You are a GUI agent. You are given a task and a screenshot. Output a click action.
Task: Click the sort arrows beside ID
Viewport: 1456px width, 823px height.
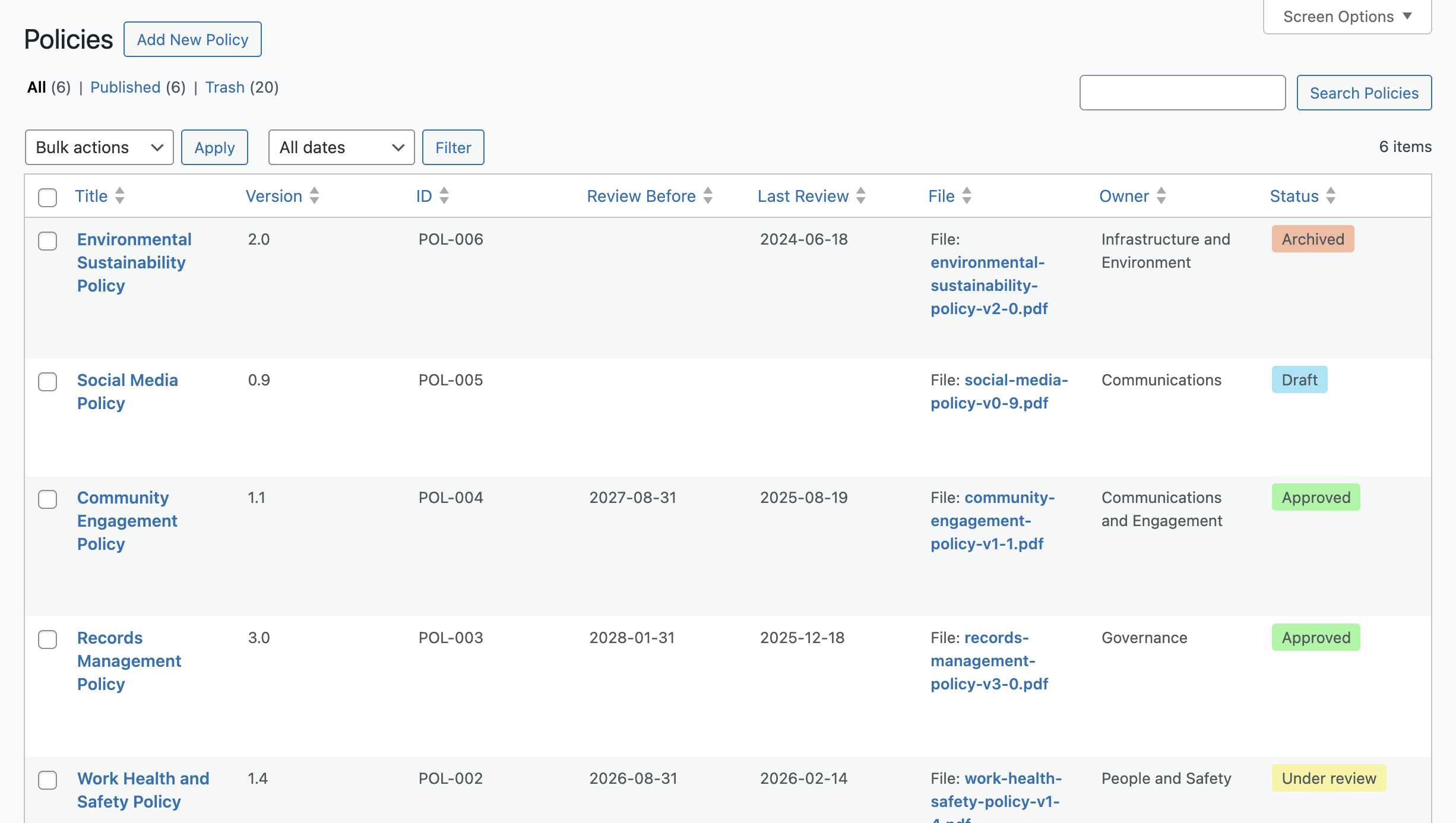(444, 196)
